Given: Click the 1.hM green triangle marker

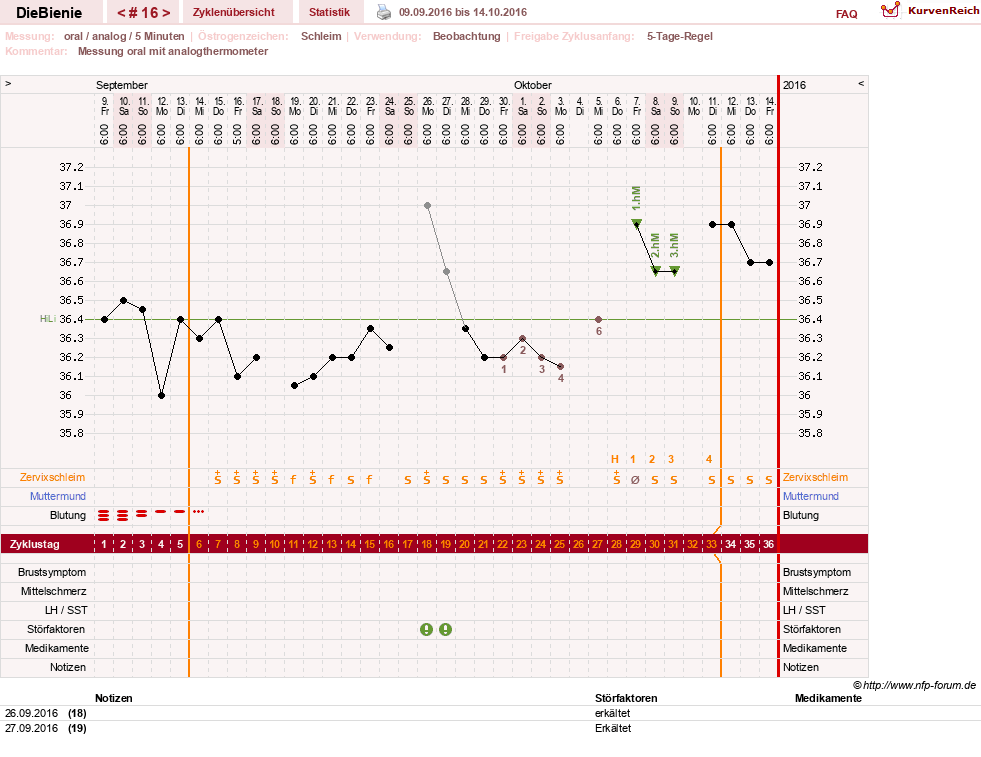Looking at the screenshot, I should (x=637, y=223).
